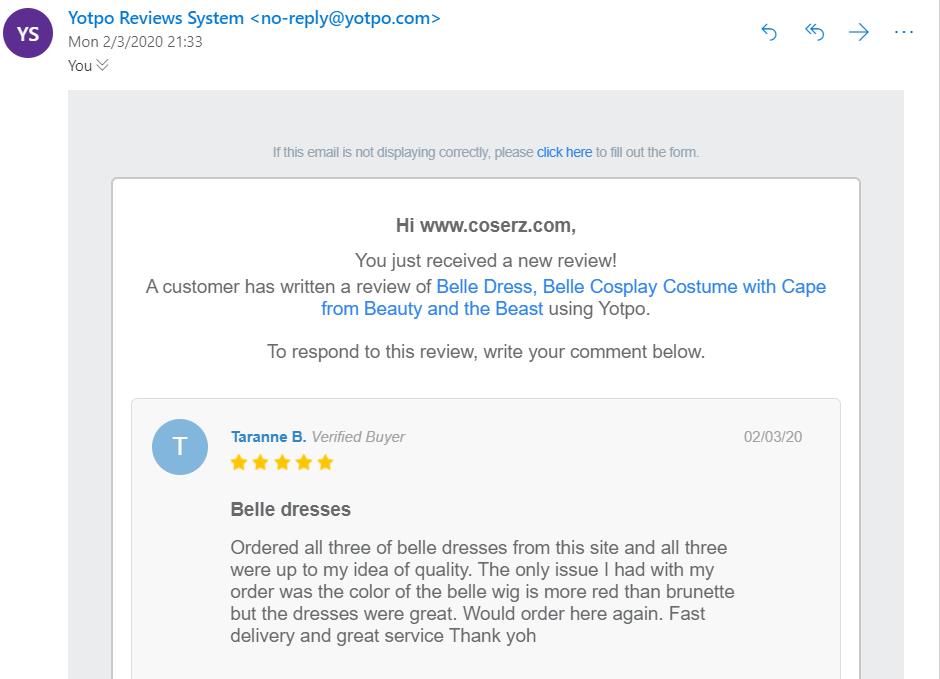Open the more actions ellipsis menu
Image resolution: width=940 pixels, height=679 pixels.
(904, 32)
